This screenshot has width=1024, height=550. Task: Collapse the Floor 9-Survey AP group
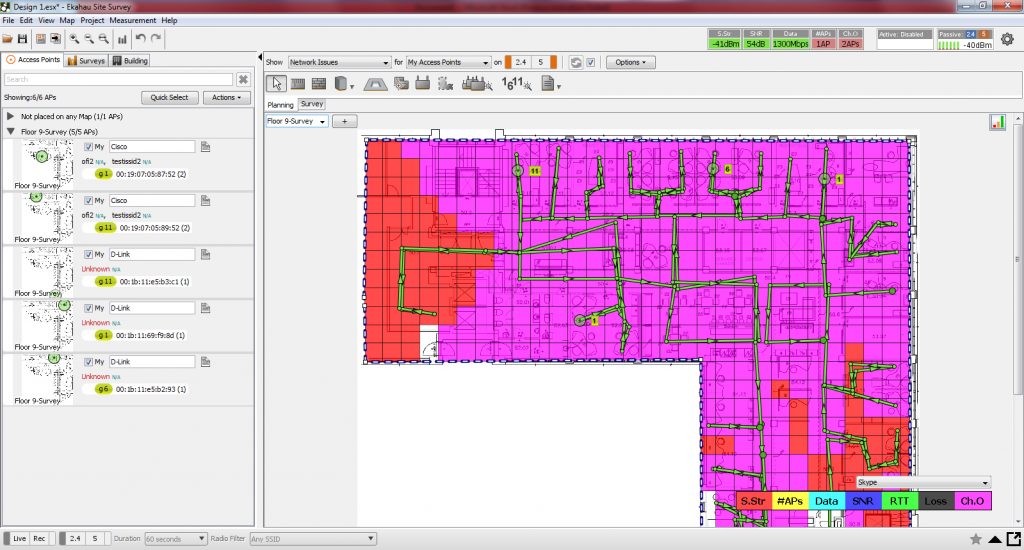[11, 132]
